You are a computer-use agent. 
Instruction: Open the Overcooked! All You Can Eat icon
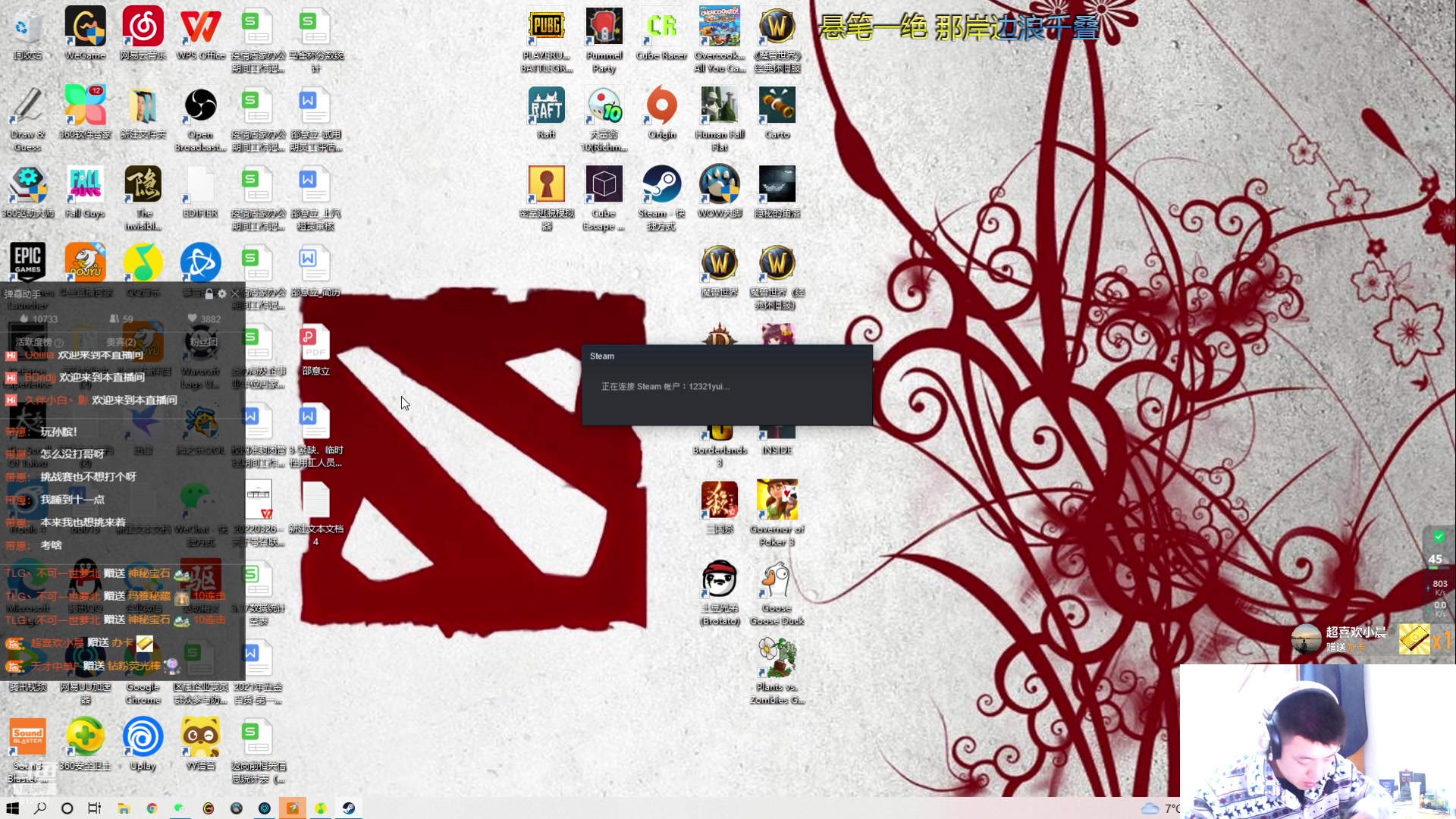(x=720, y=40)
